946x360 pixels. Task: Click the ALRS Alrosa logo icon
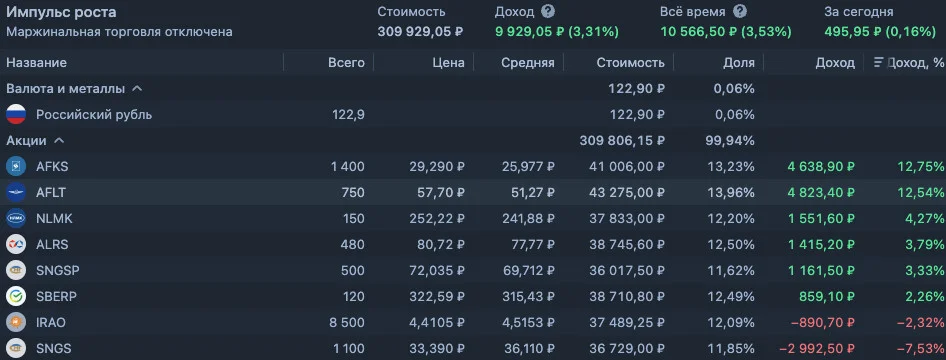click(16, 244)
